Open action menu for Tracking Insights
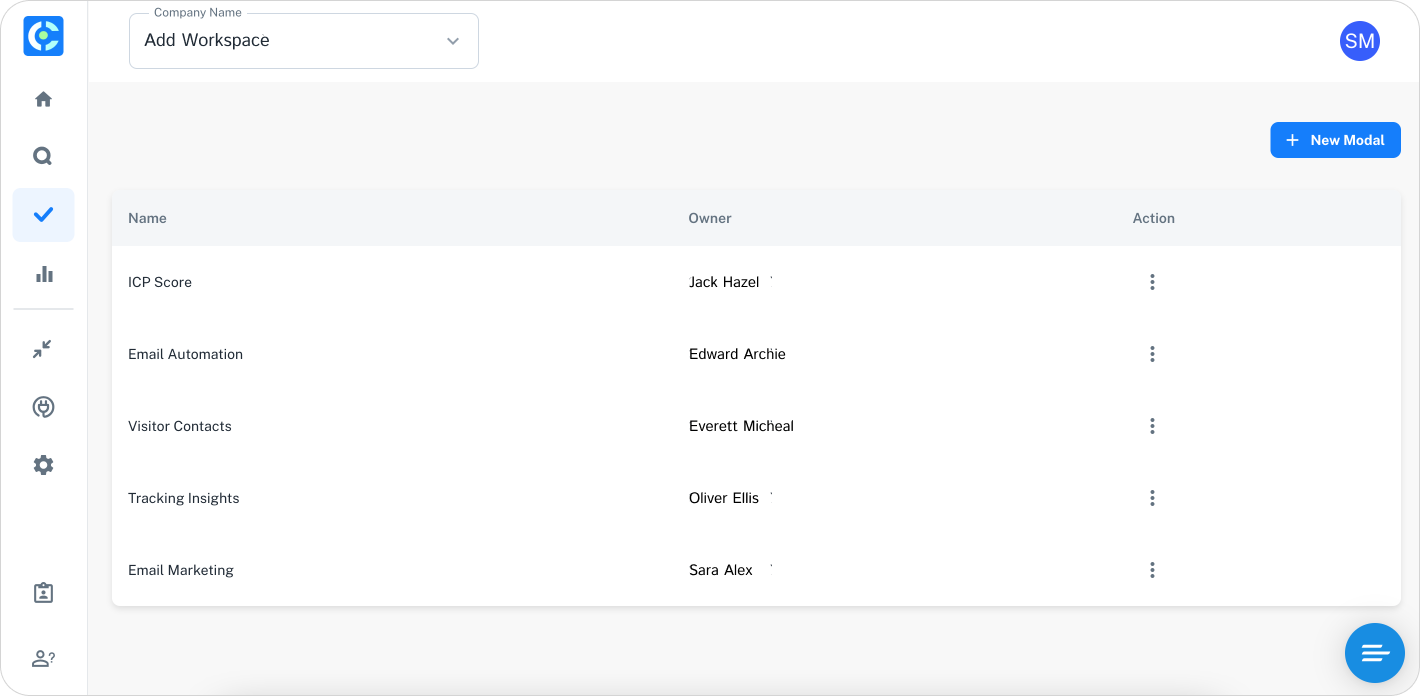Screen dimensions: 1420x696 pyautogui.click(x=1152, y=498)
